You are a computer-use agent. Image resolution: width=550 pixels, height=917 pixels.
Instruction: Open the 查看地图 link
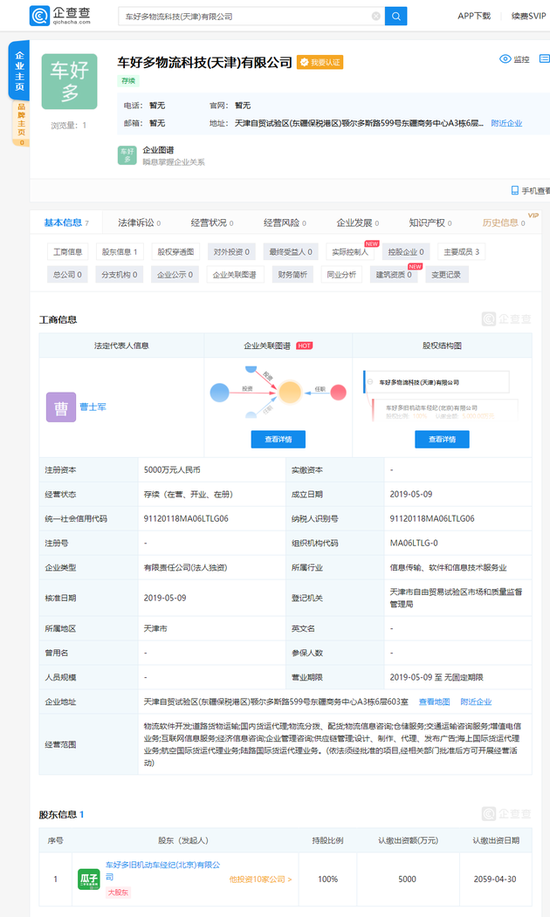434,702
